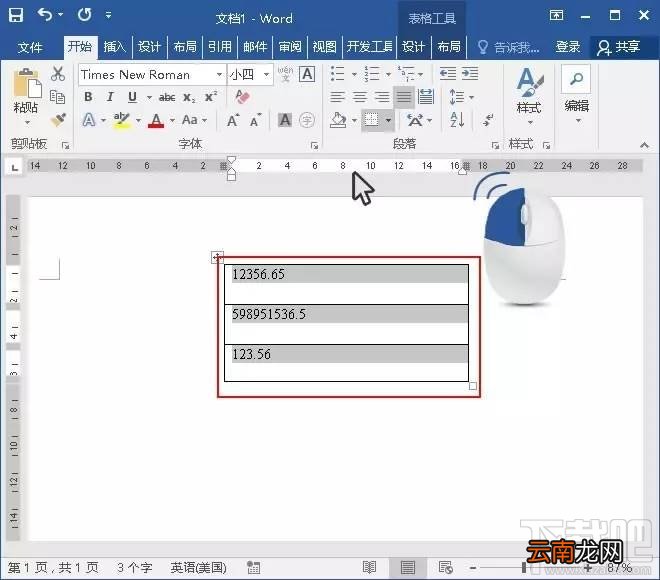Viewport: 660px width, 580px height.
Task: Open the Font dialog launcher
Action: point(314,146)
